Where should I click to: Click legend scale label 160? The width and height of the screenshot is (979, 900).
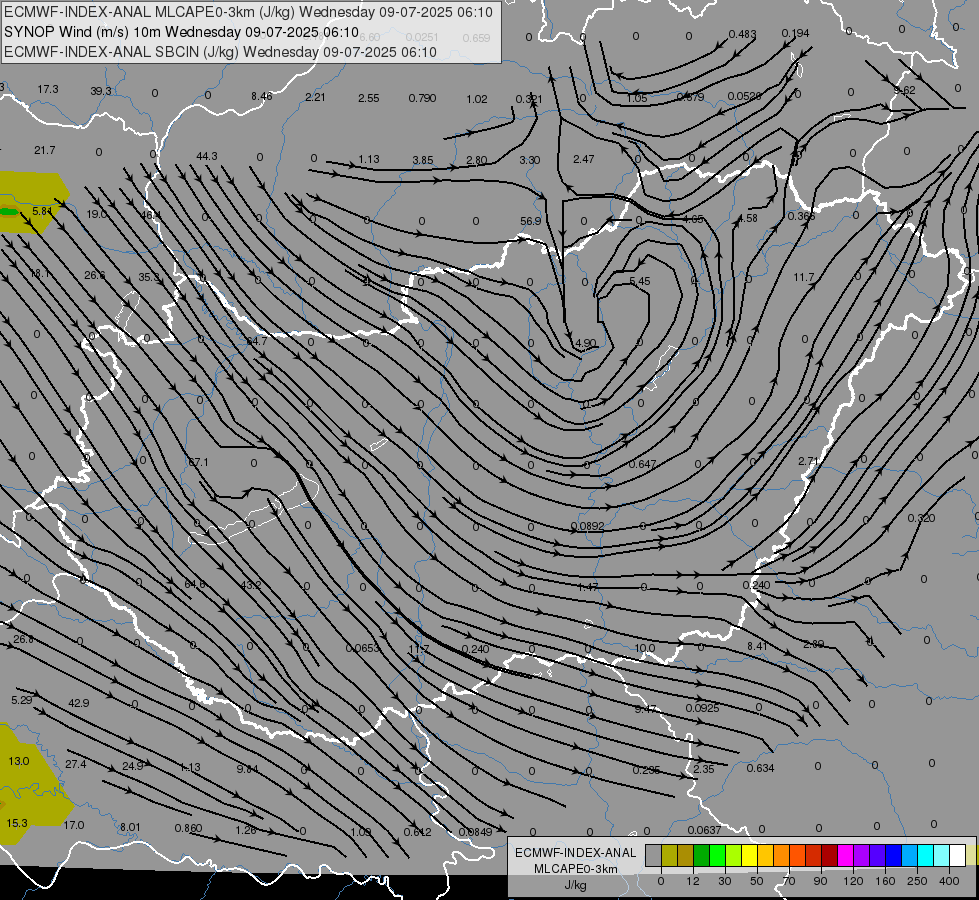click(885, 881)
